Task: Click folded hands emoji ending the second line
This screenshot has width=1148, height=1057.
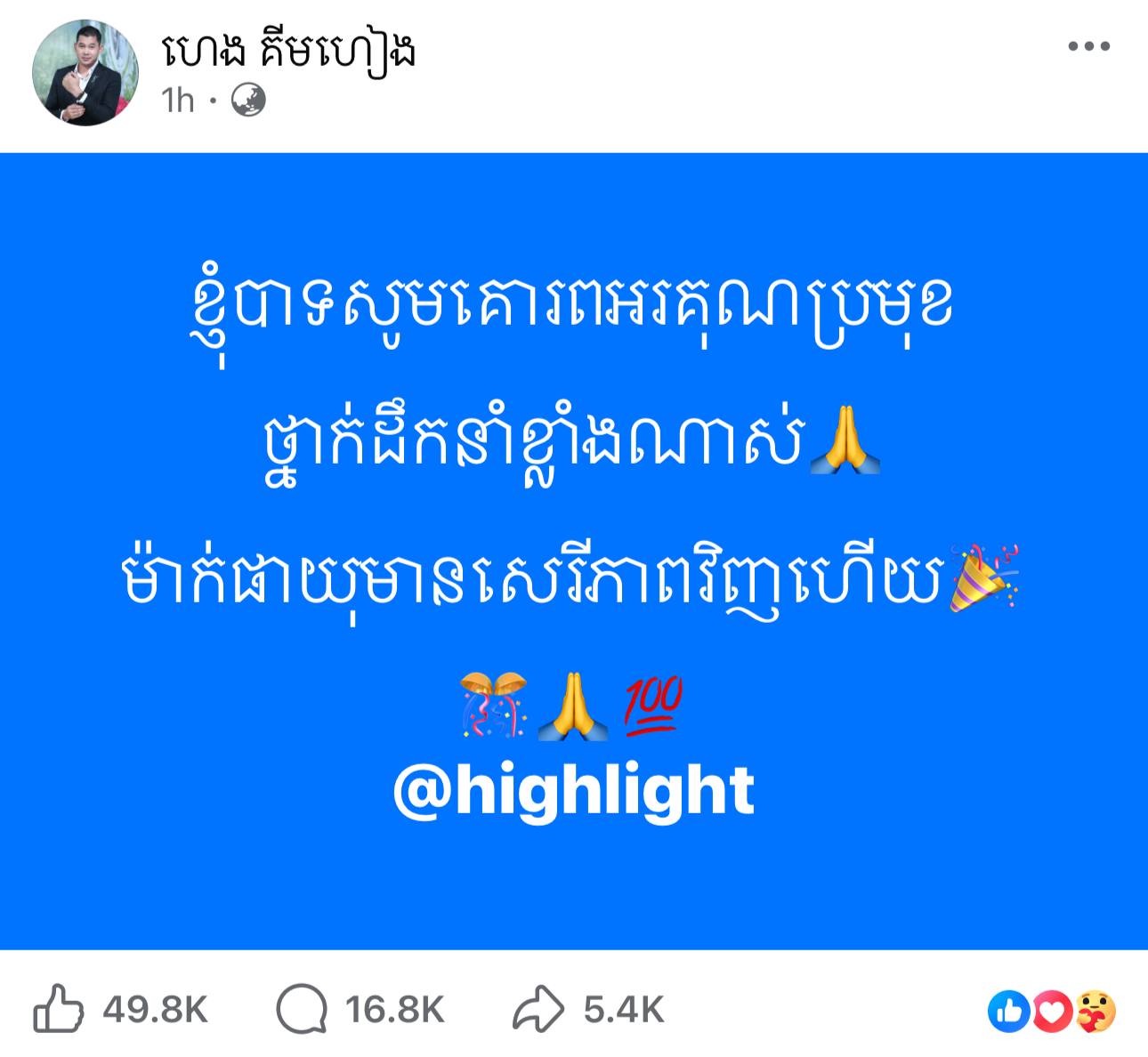Action: point(845,442)
